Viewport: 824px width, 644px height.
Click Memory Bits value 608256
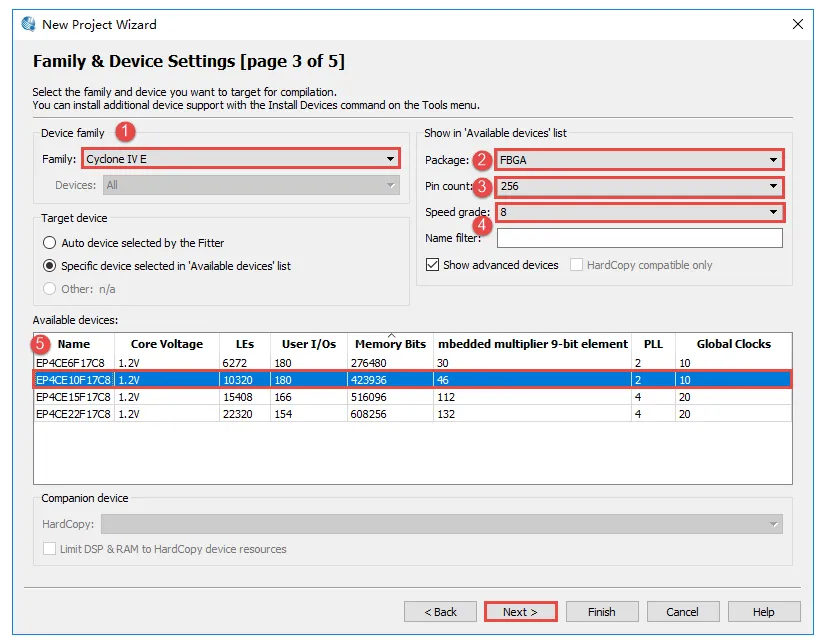click(x=368, y=414)
